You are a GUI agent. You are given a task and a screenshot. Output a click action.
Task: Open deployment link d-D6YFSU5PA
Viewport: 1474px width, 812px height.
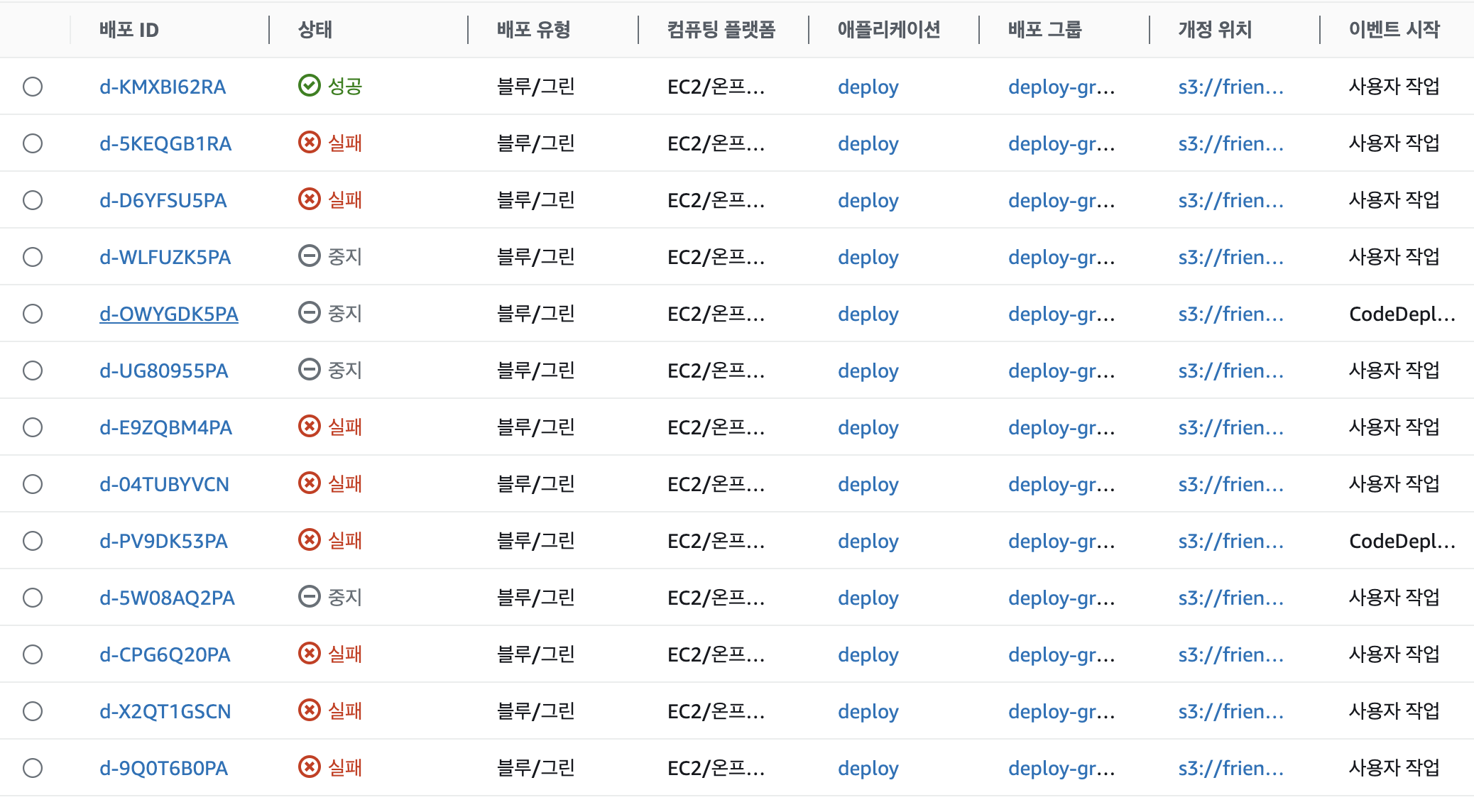(x=163, y=200)
